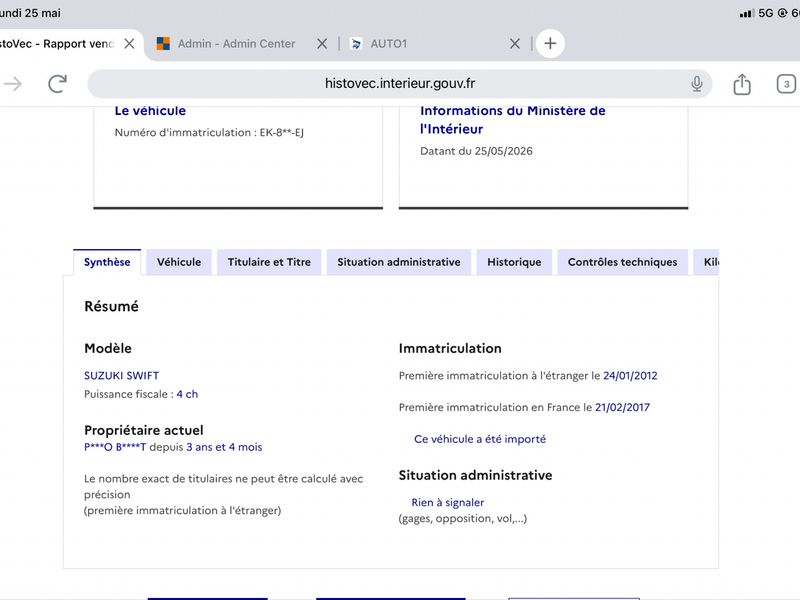Click the Rien à signaler text
This screenshot has width=800, height=600.
pyautogui.click(x=447, y=503)
